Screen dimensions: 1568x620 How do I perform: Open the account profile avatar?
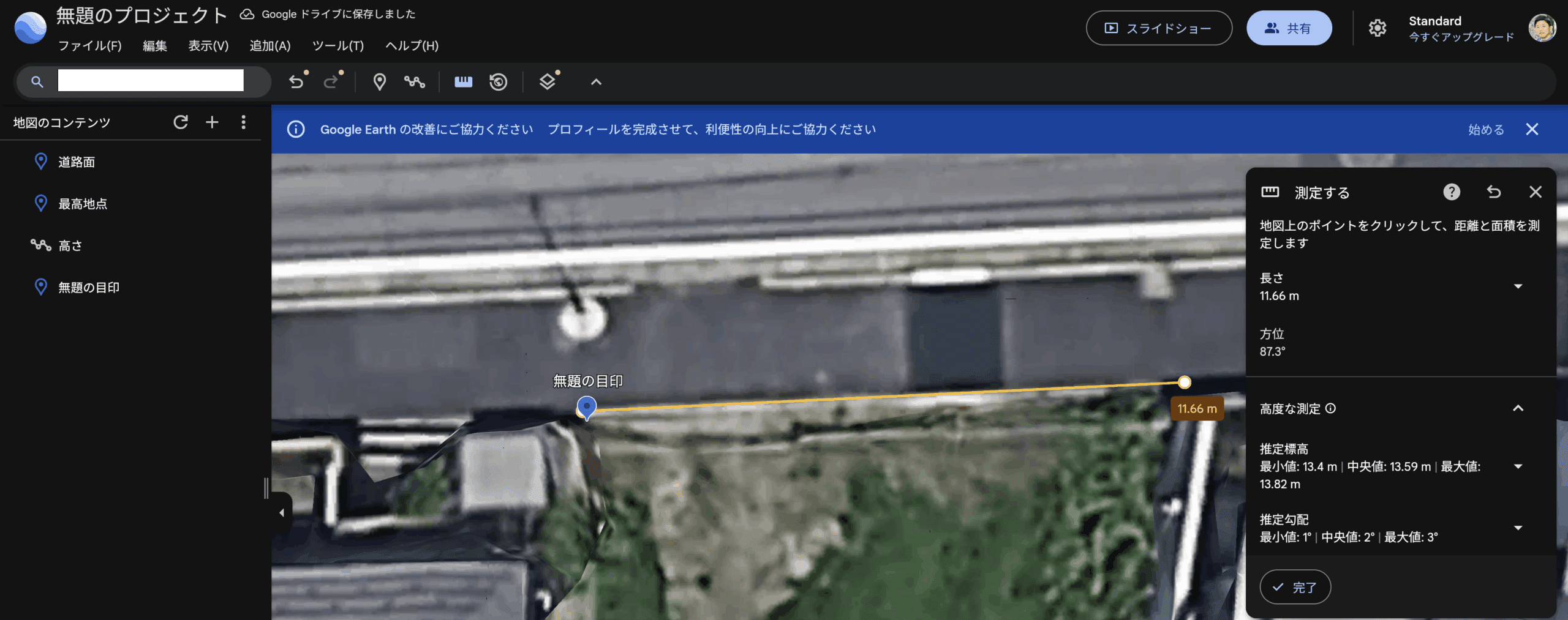(1542, 28)
